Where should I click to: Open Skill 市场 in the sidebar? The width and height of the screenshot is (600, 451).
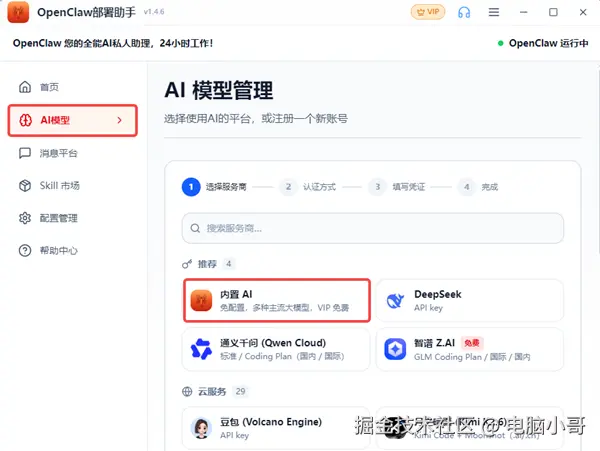(73, 186)
